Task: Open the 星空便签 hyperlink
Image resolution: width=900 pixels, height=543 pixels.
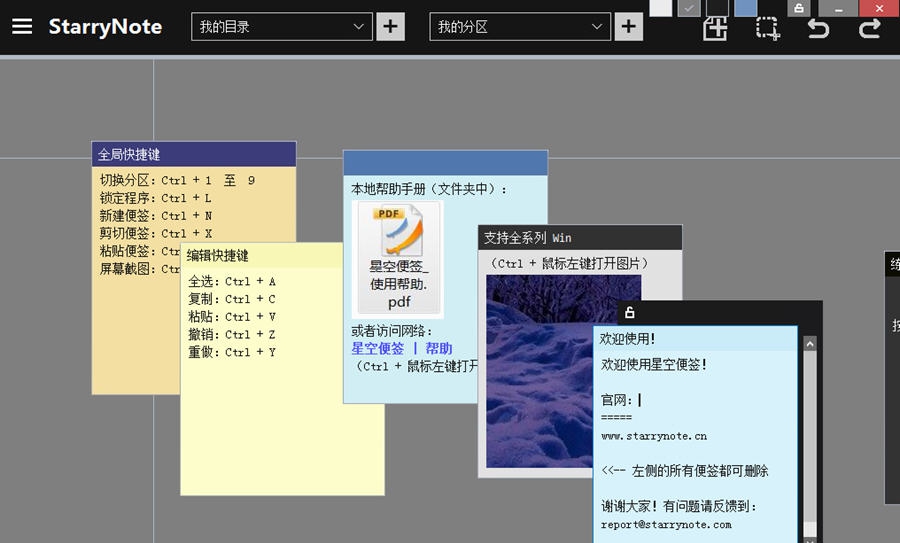Action: pos(378,348)
